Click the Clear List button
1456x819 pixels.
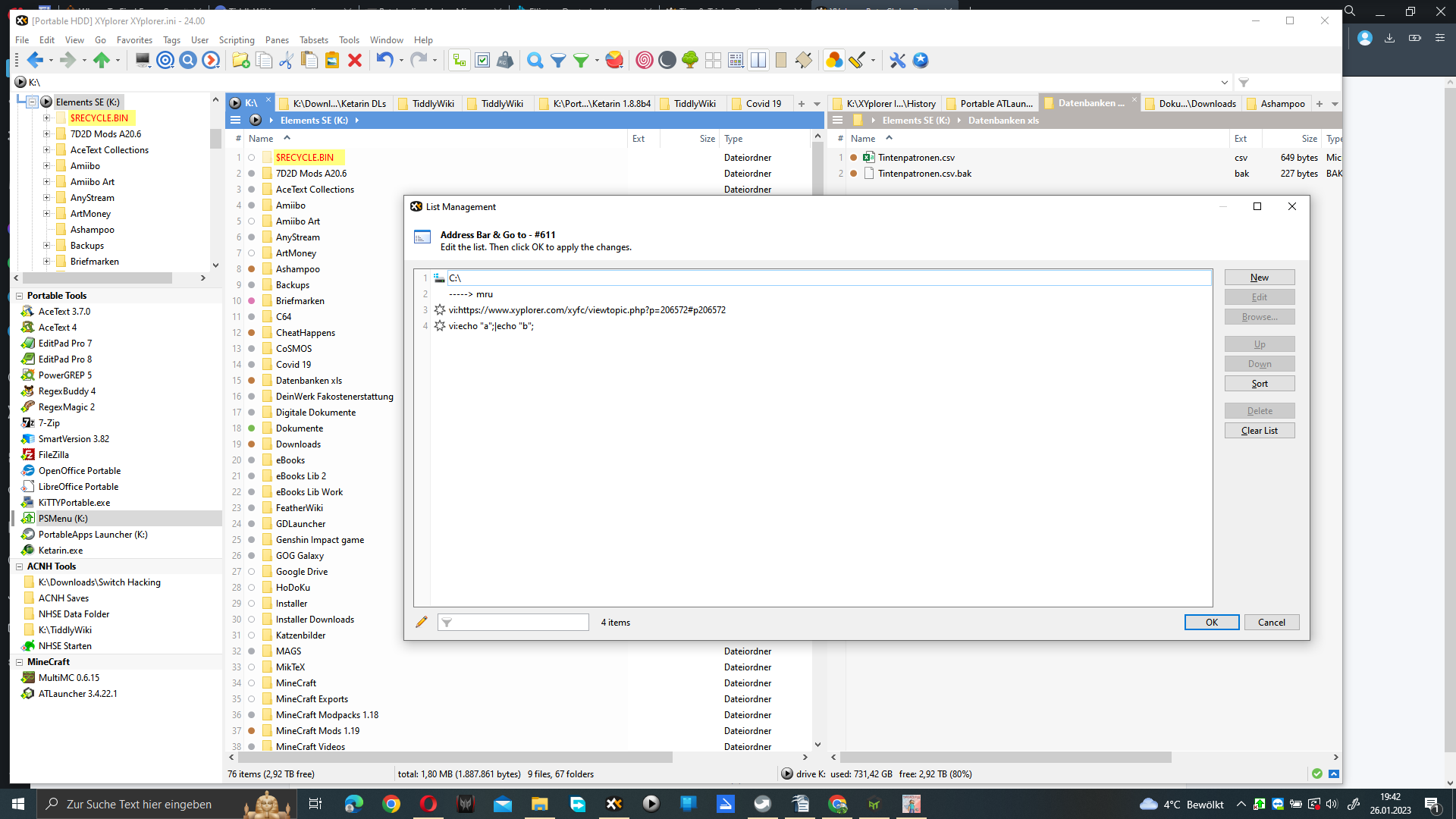(x=1260, y=431)
